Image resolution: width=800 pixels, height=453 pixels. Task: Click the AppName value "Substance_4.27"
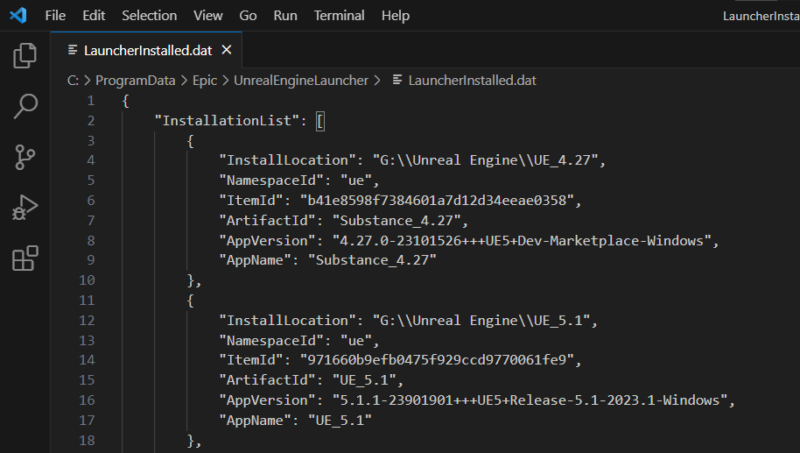372,261
